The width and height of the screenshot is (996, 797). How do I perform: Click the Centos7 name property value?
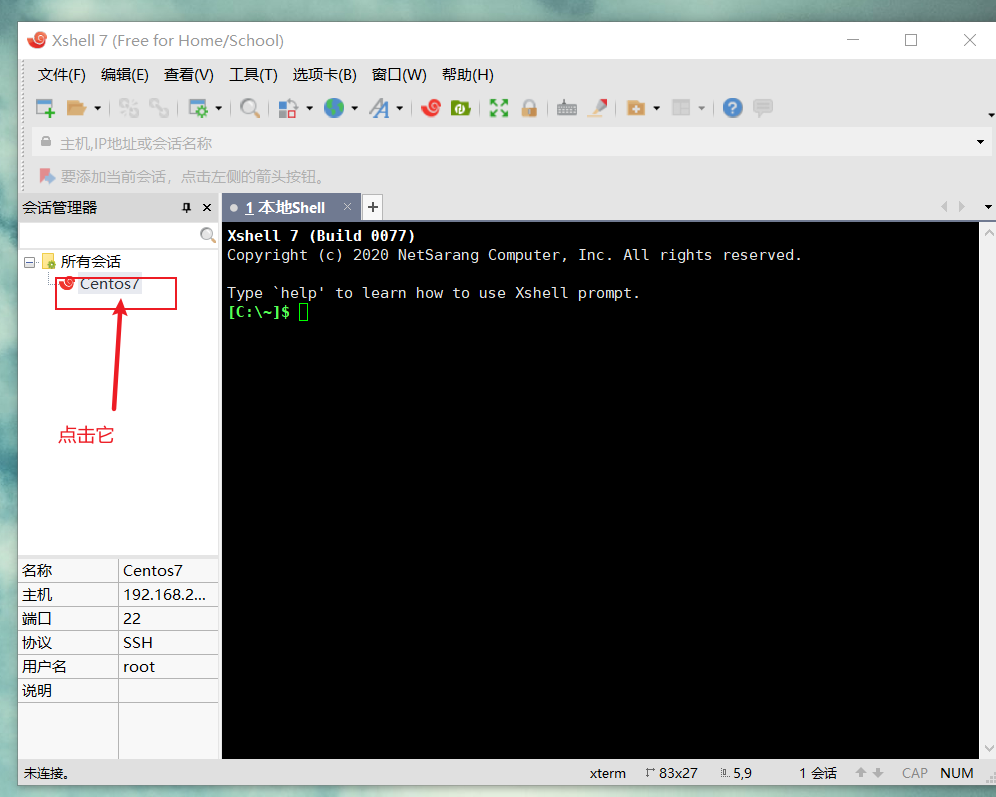[152, 571]
